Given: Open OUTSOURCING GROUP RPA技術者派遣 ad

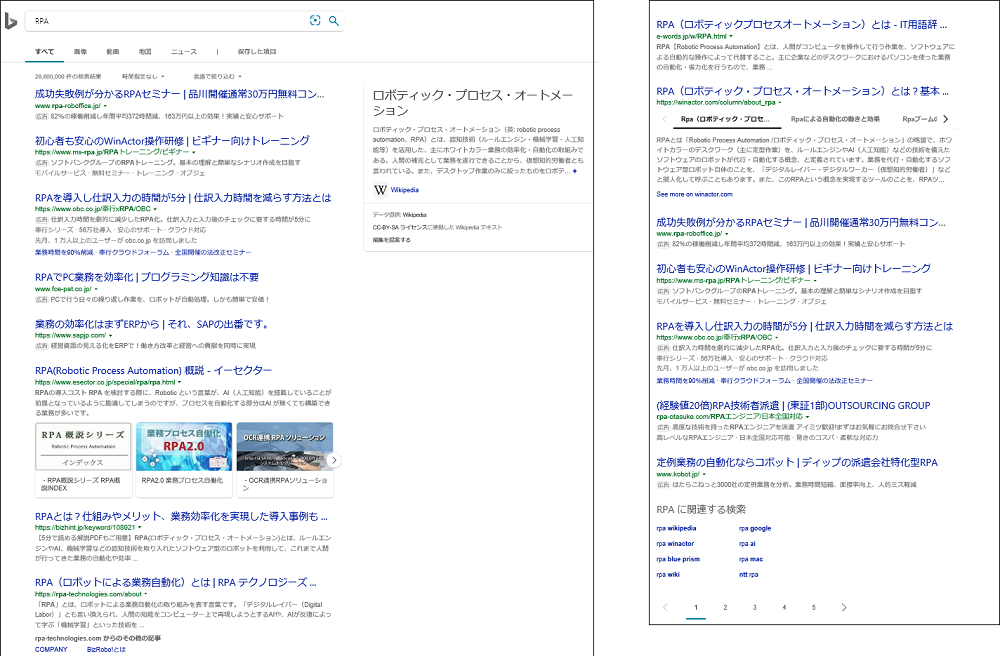Looking at the screenshot, I should click(x=793, y=405).
